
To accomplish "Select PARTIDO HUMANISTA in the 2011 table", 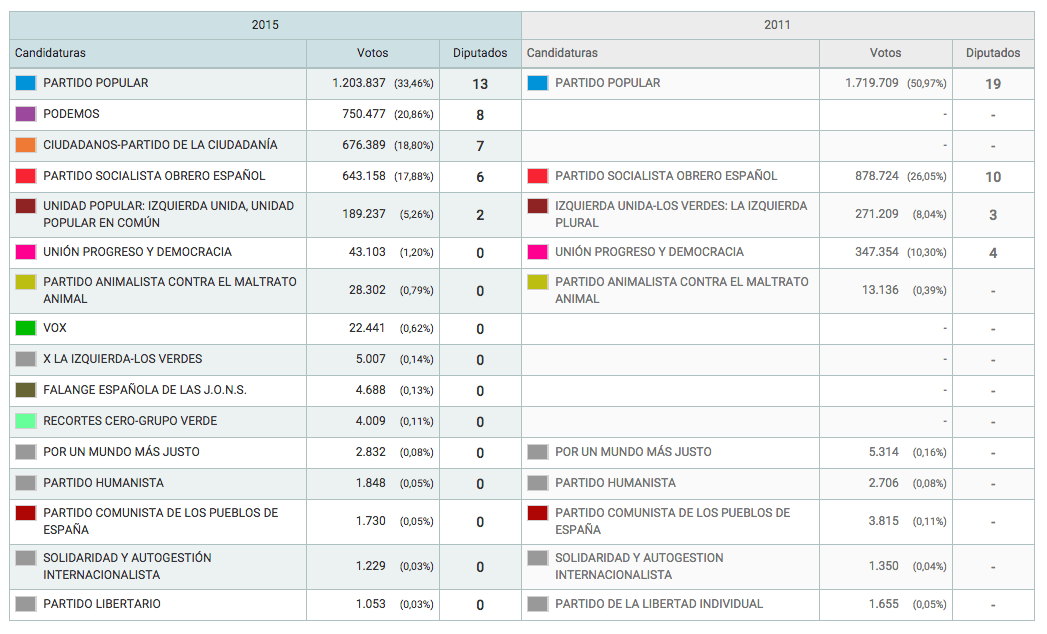I will coord(616,483).
